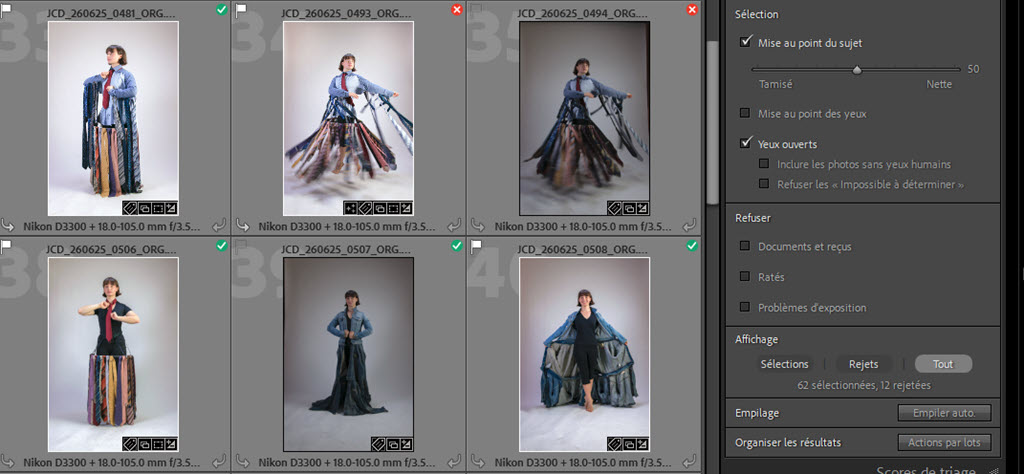Click the keyword tag badge on JCD_260625_0481 thumbnail
This screenshot has width=1024, height=474.
pos(130,208)
